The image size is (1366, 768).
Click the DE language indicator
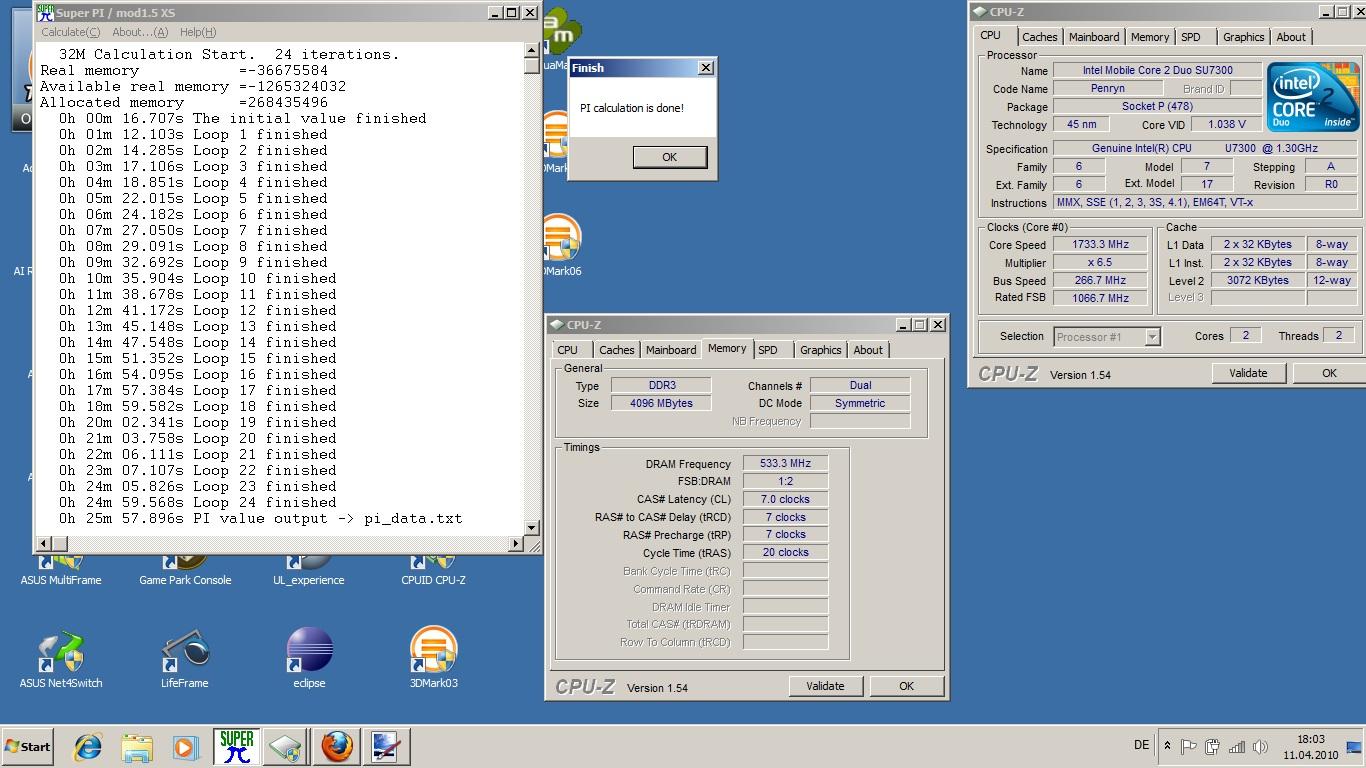tap(1141, 745)
